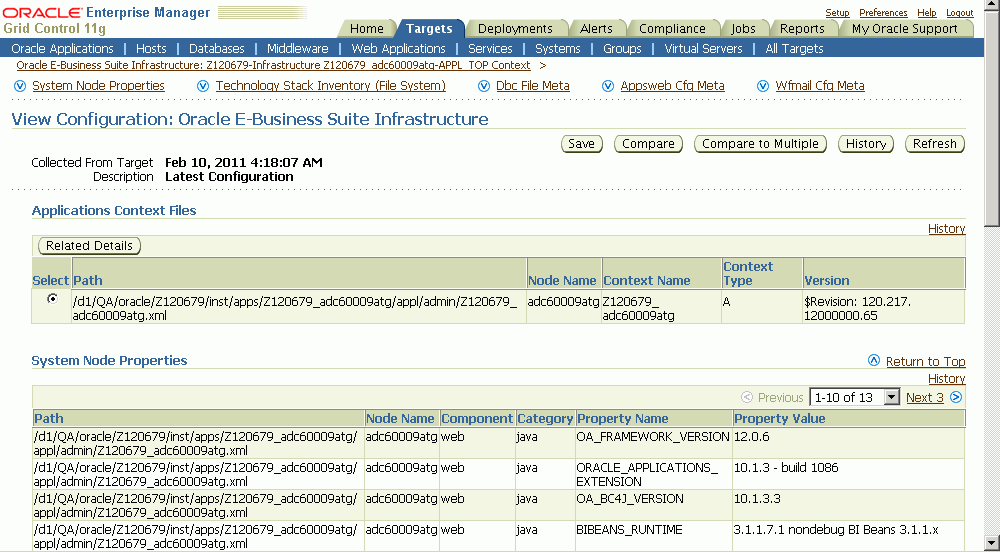Open History link under Applications Context Files

(946, 229)
